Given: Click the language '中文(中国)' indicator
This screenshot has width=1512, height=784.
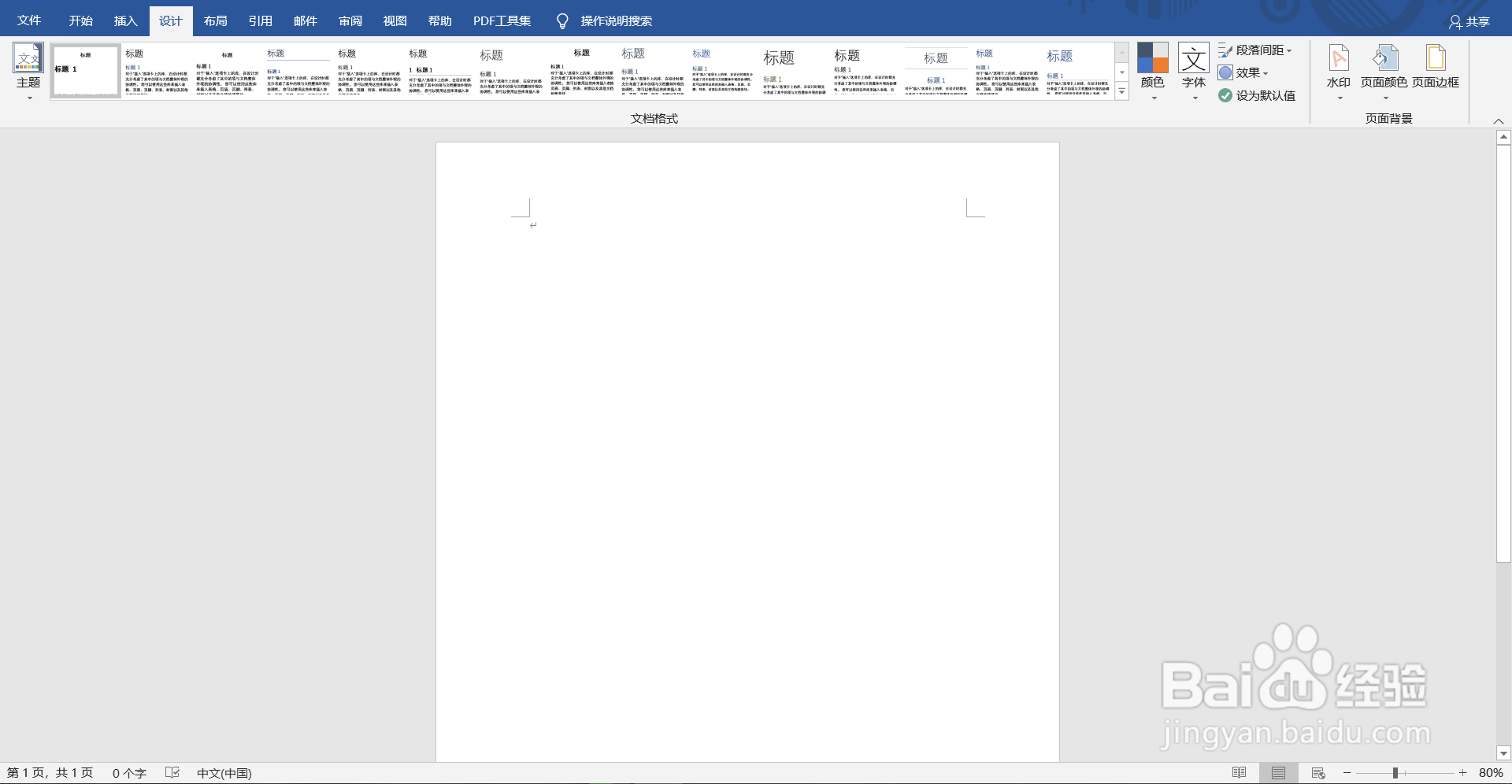Looking at the screenshot, I should [x=224, y=773].
